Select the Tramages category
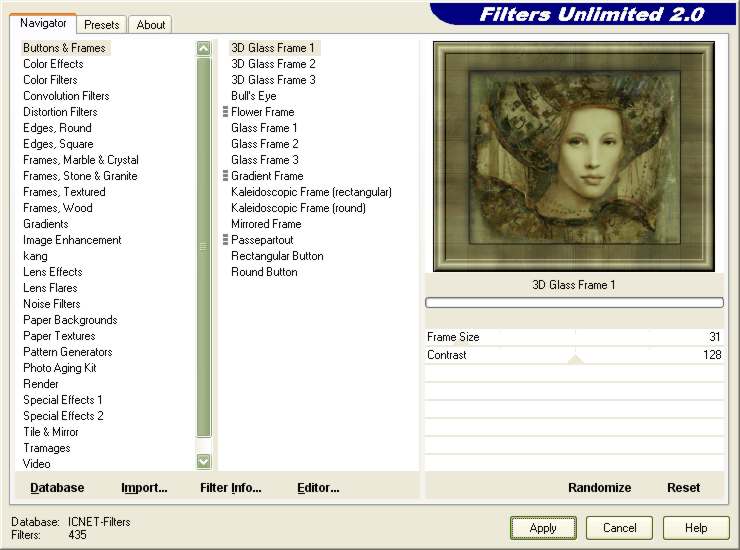 pos(47,448)
